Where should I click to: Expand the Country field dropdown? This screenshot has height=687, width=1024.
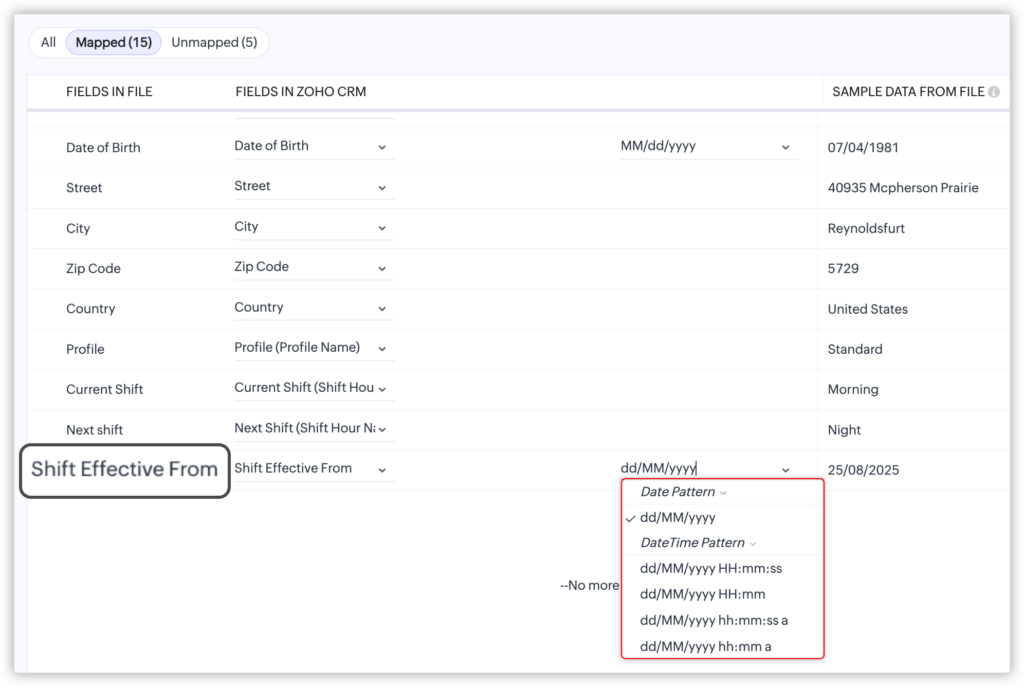(383, 307)
